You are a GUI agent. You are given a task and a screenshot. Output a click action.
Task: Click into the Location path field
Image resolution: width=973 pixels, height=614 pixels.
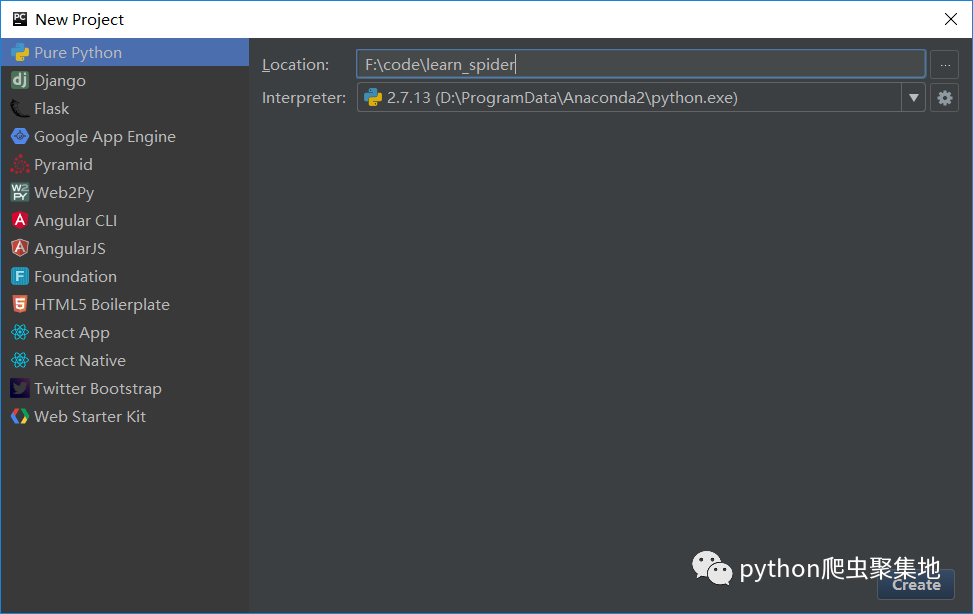(641, 65)
